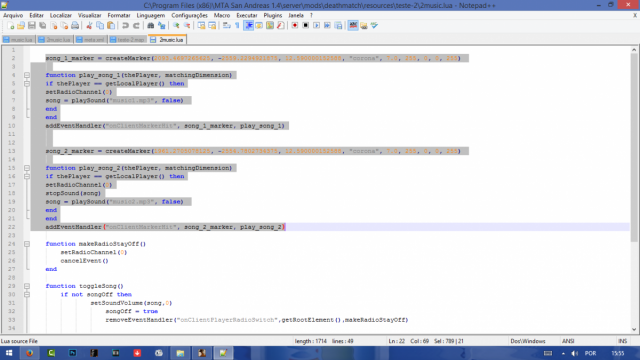Open the Localizar menu

tap(61, 16)
